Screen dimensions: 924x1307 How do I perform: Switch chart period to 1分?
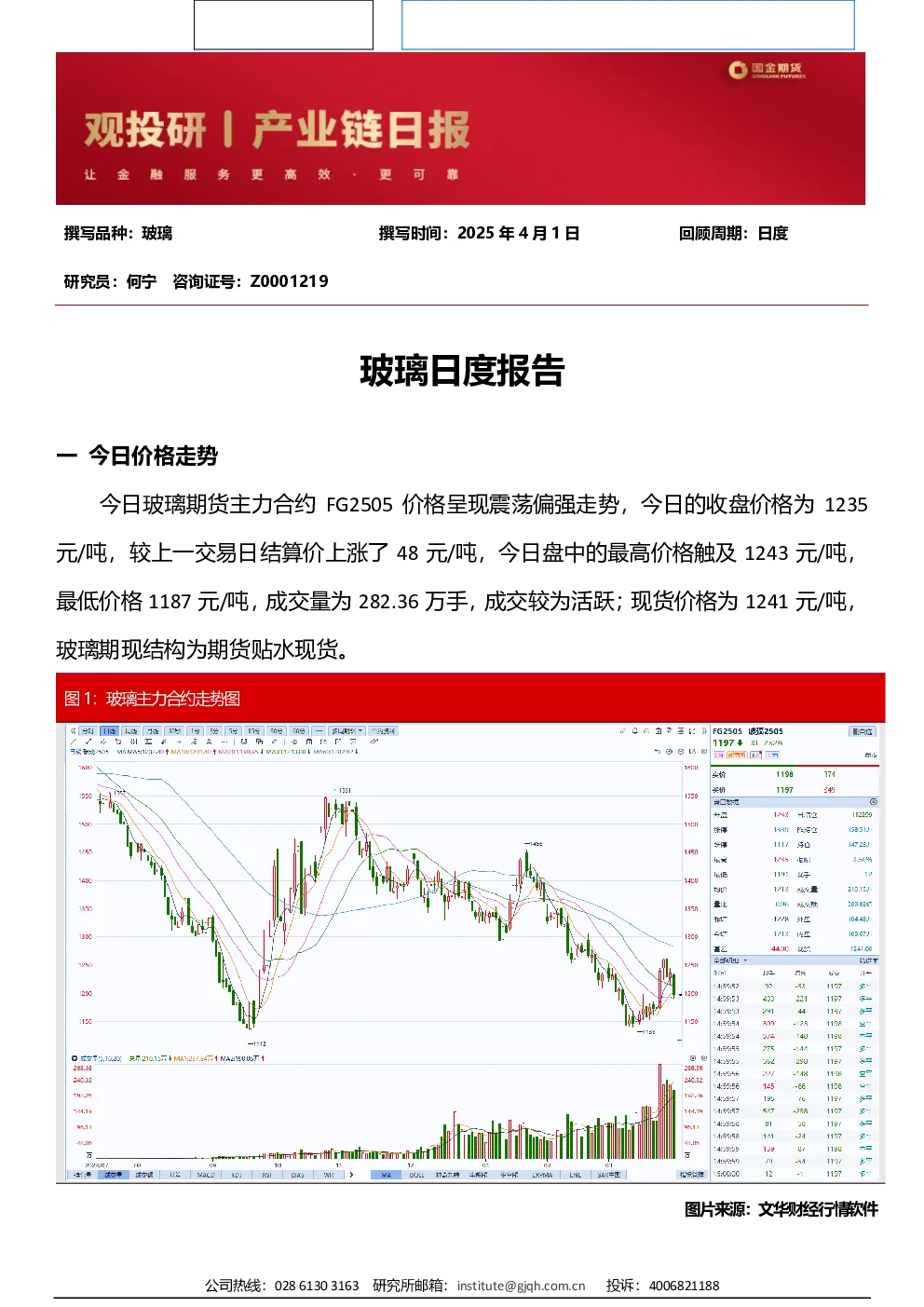click(195, 731)
